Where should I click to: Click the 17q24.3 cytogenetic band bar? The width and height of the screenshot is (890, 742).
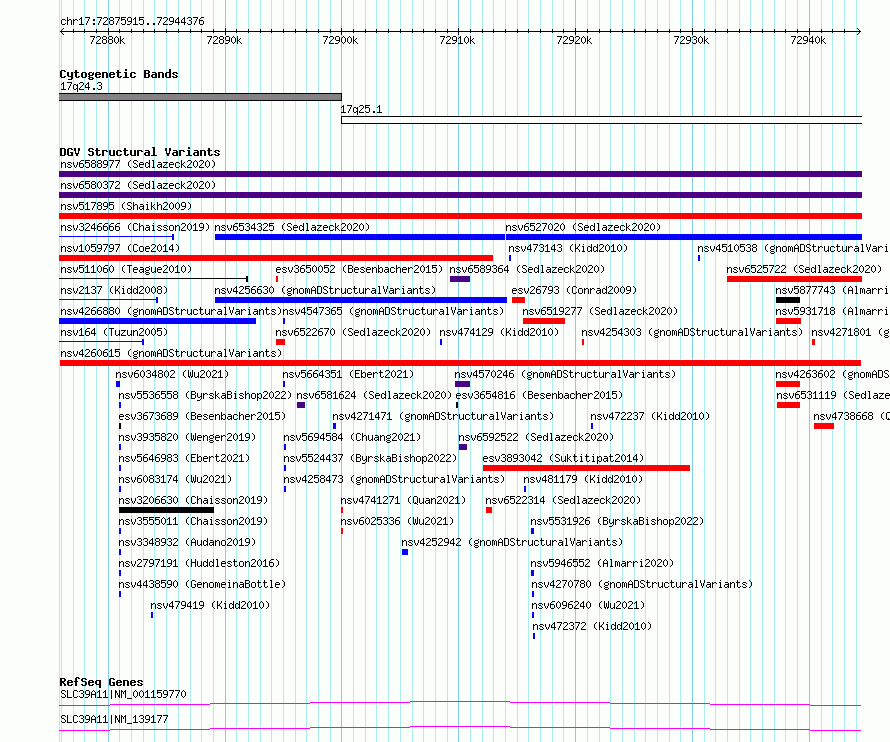tap(200, 97)
